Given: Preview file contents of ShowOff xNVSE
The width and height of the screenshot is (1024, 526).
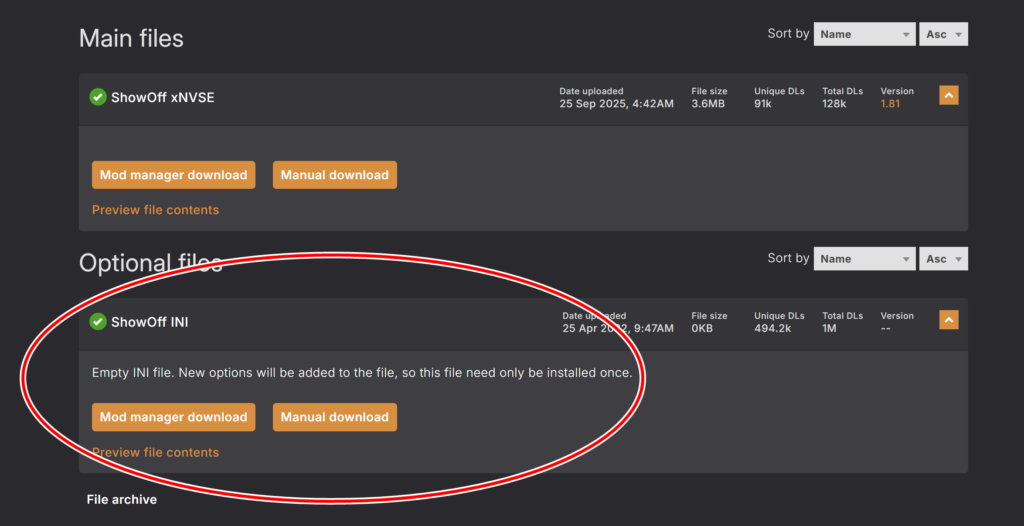Looking at the screenshot, I should (155, 210).
